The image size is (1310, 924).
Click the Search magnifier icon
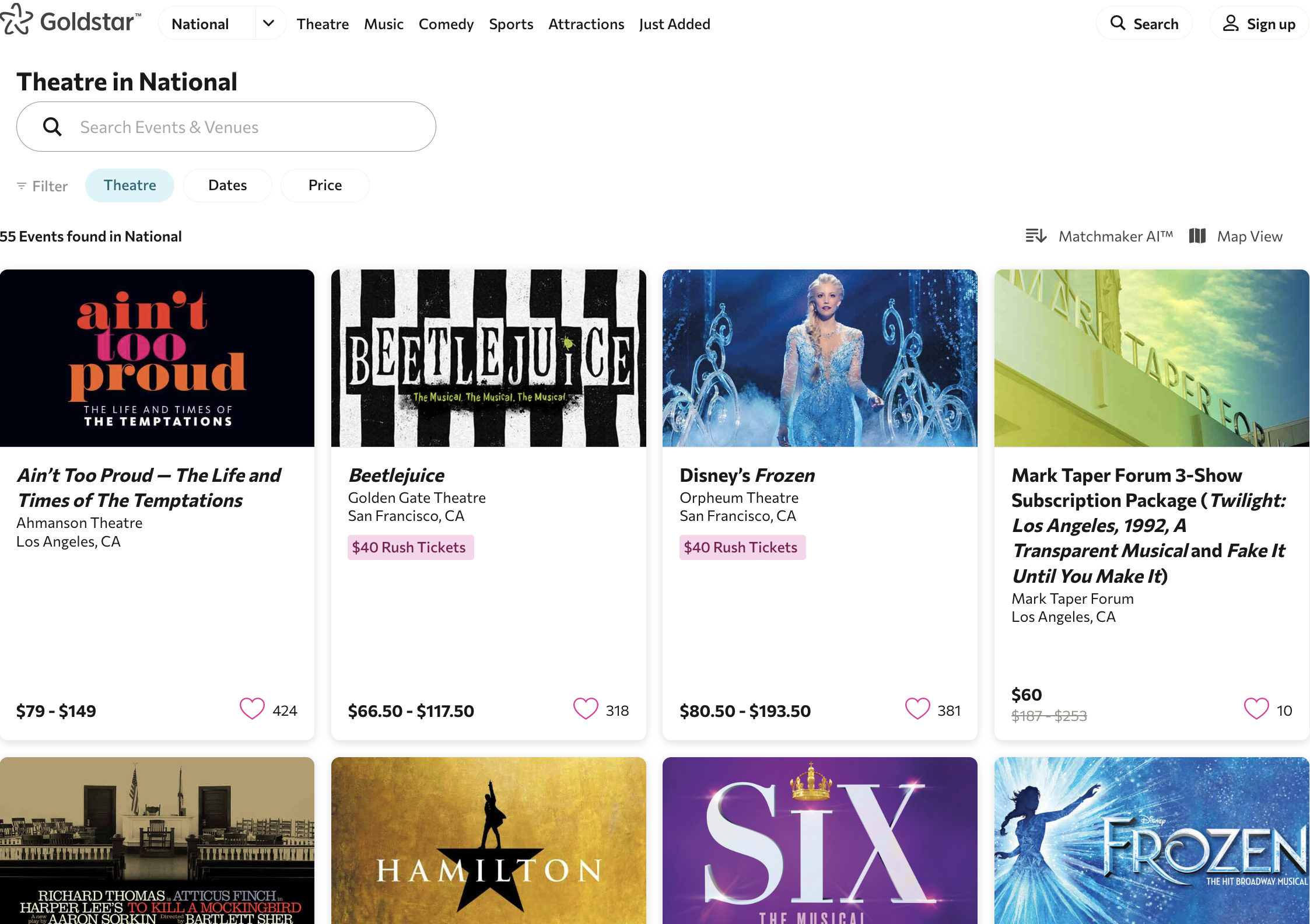1118,23
